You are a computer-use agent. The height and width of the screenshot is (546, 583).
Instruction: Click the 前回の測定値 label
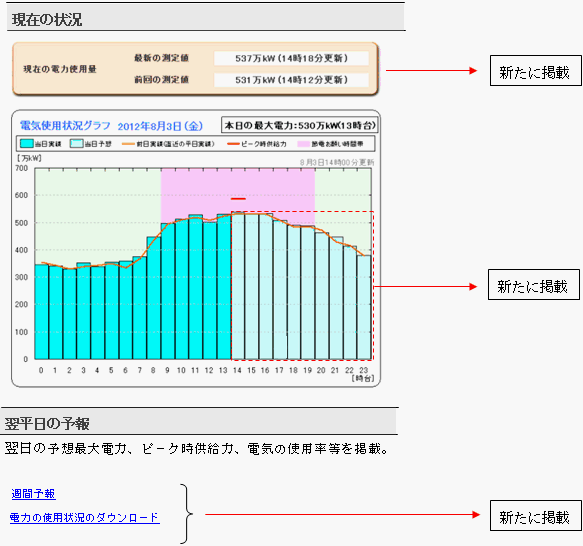point(161,80)
